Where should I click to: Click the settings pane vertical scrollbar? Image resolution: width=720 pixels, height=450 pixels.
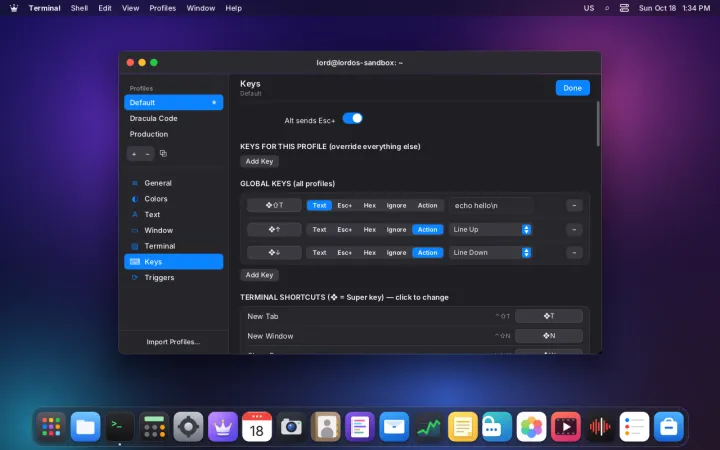coord(598,124)
